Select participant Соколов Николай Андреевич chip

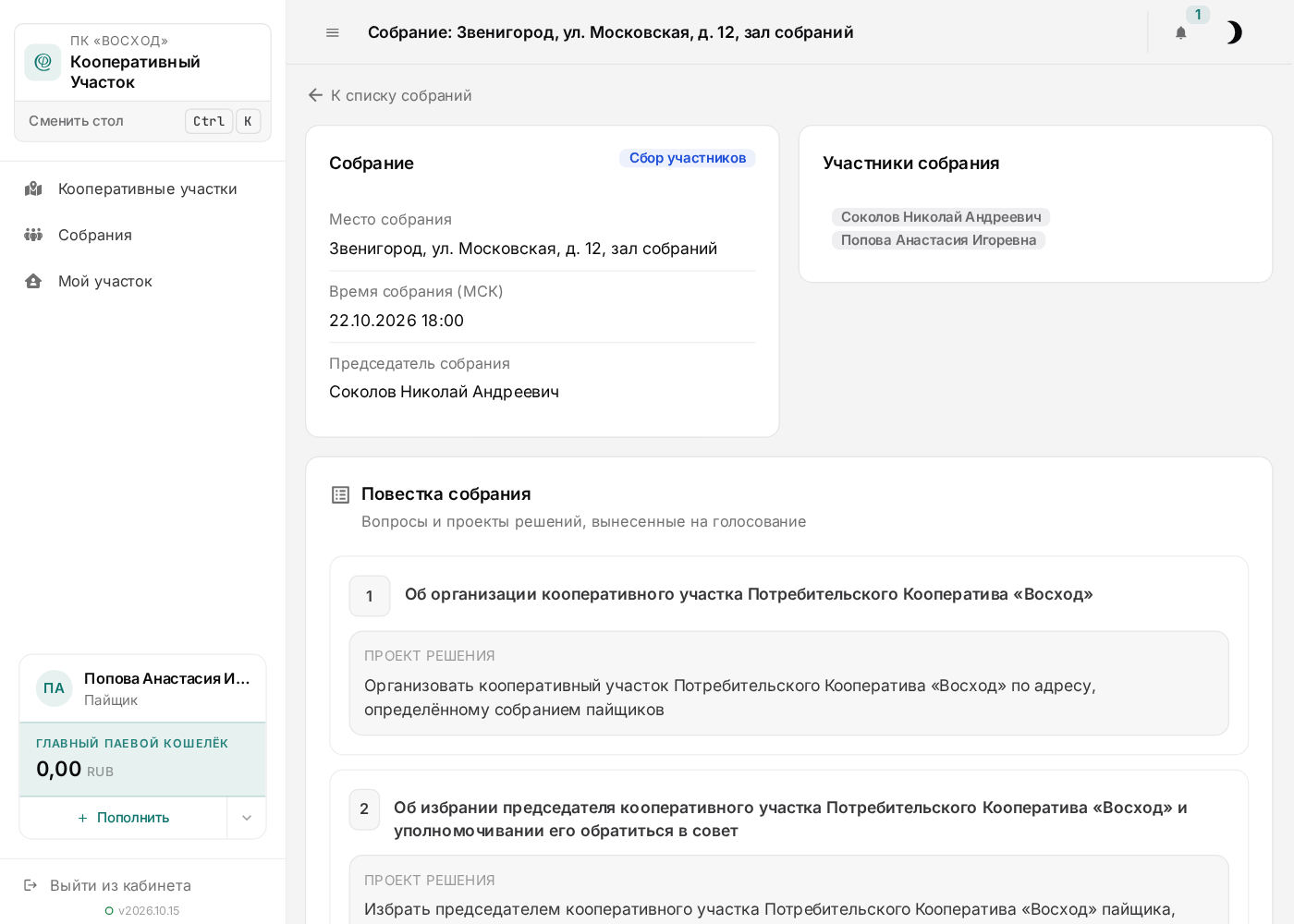[941, 217]
